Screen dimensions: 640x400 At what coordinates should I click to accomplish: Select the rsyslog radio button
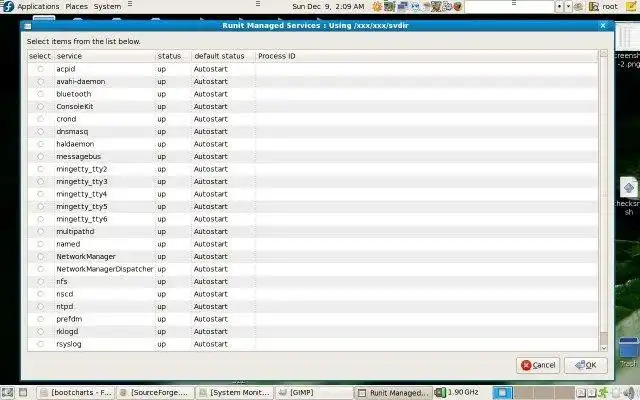40,344
